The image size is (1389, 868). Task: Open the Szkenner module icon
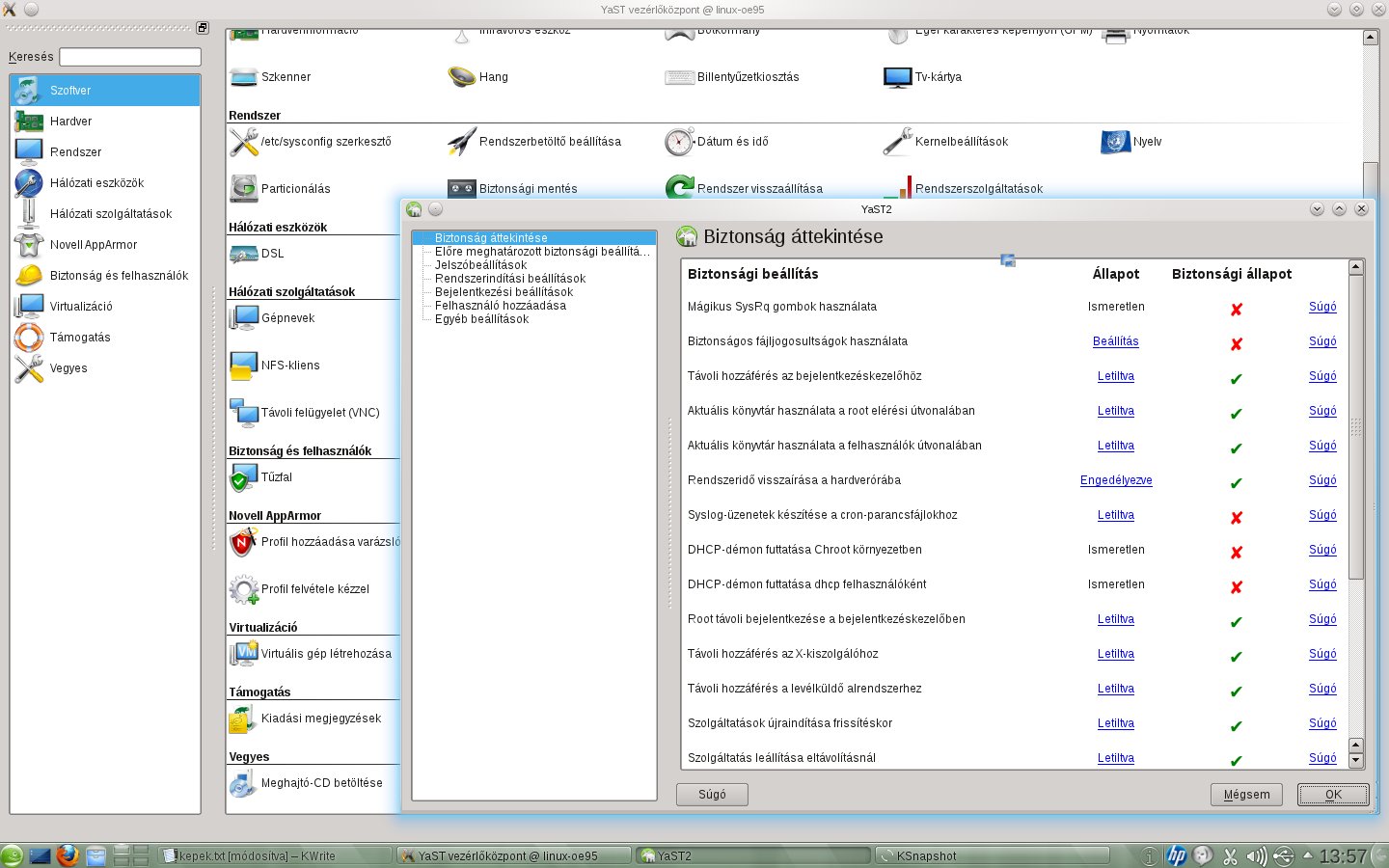pyautogui.click(x=243, y=77)
